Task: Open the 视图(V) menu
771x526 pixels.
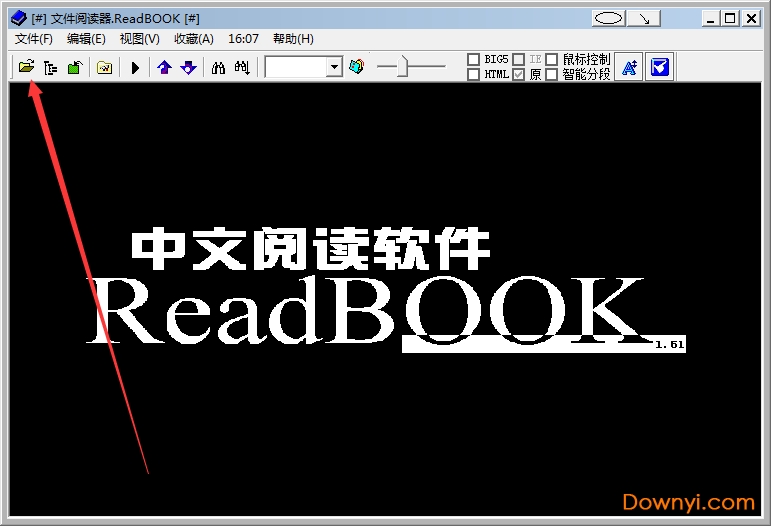Action: pos(139,39)
